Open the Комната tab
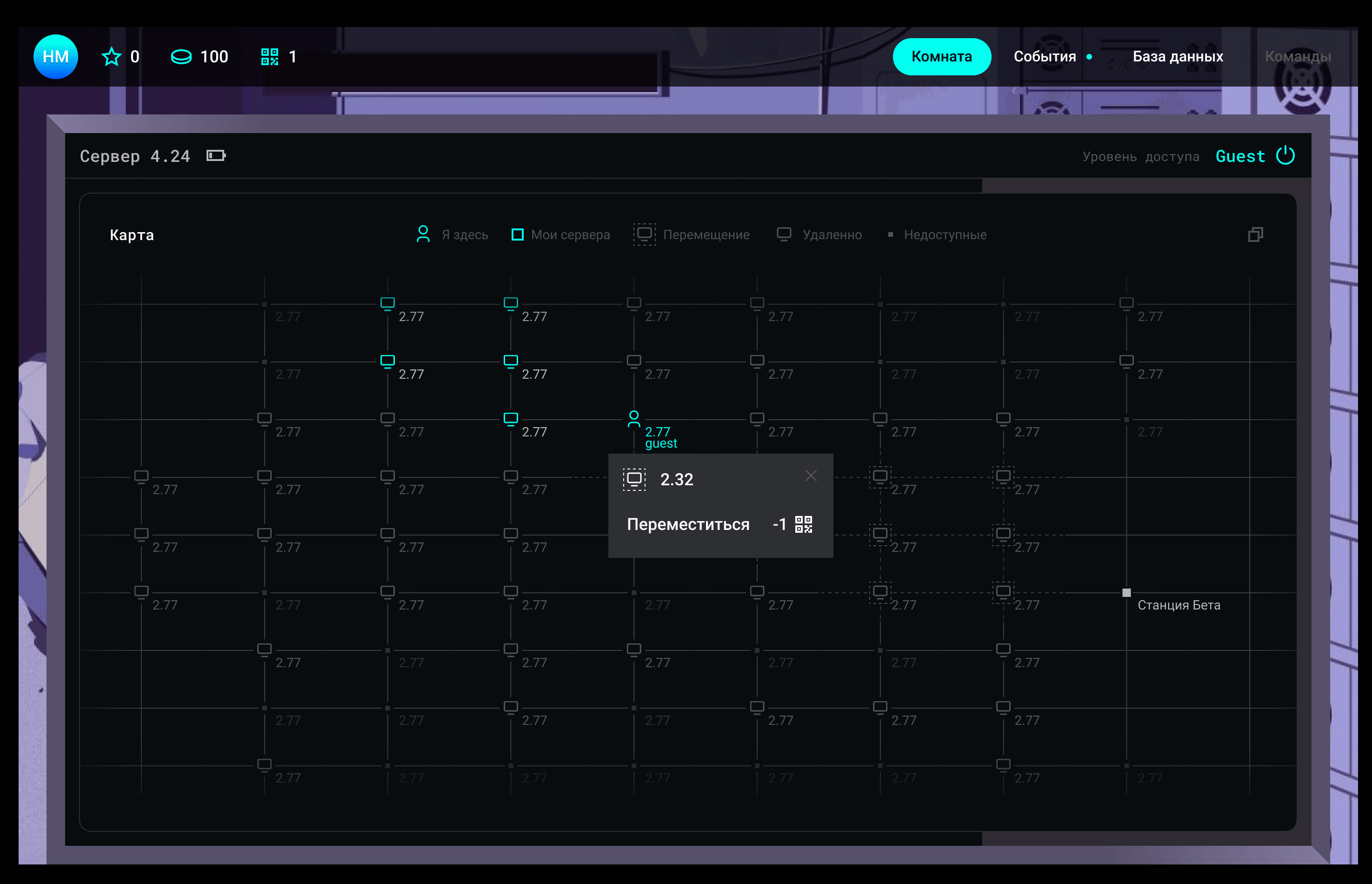 coord(941,56)
